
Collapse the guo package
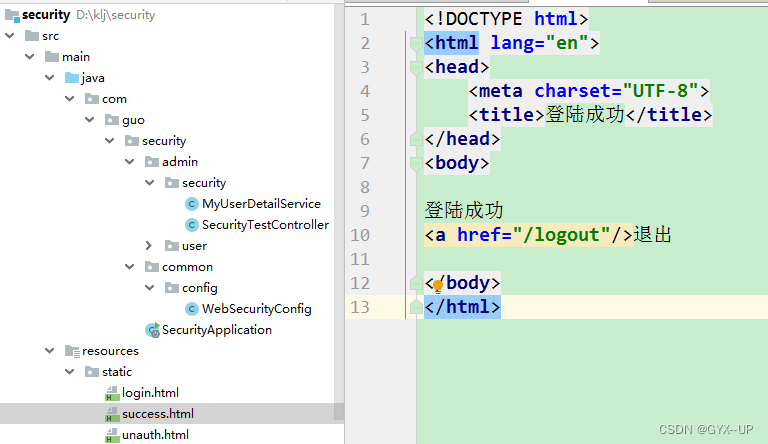point(90,120)
